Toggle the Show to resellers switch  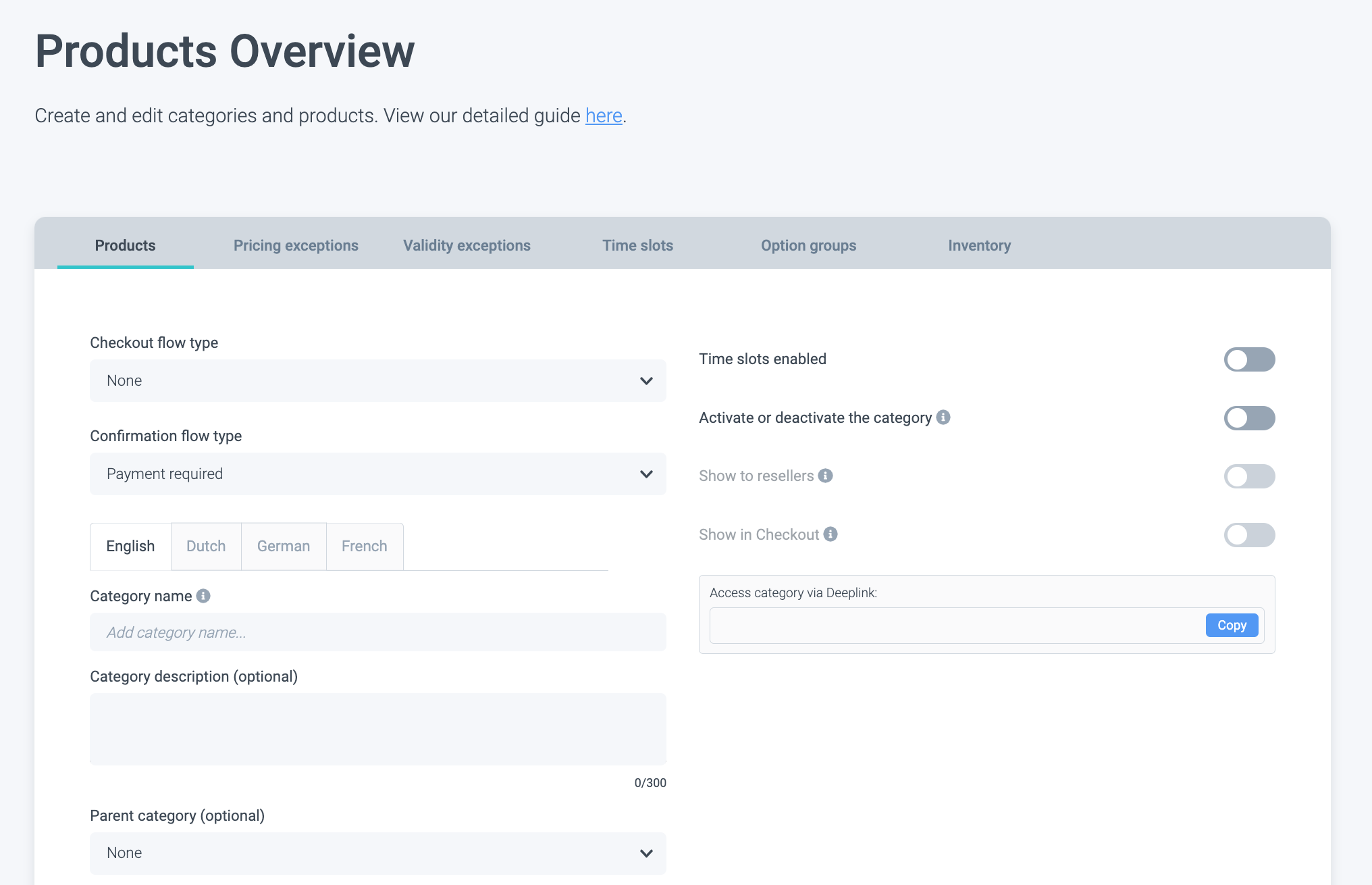(1249, 476)
